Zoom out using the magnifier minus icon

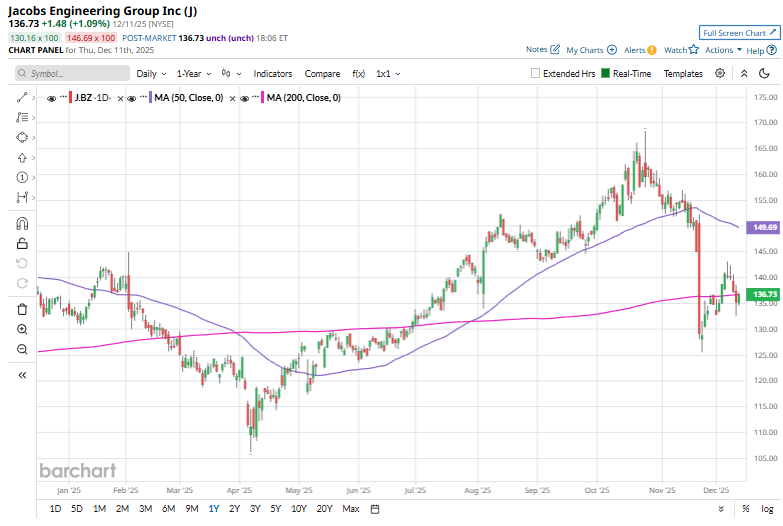point(22,349)
